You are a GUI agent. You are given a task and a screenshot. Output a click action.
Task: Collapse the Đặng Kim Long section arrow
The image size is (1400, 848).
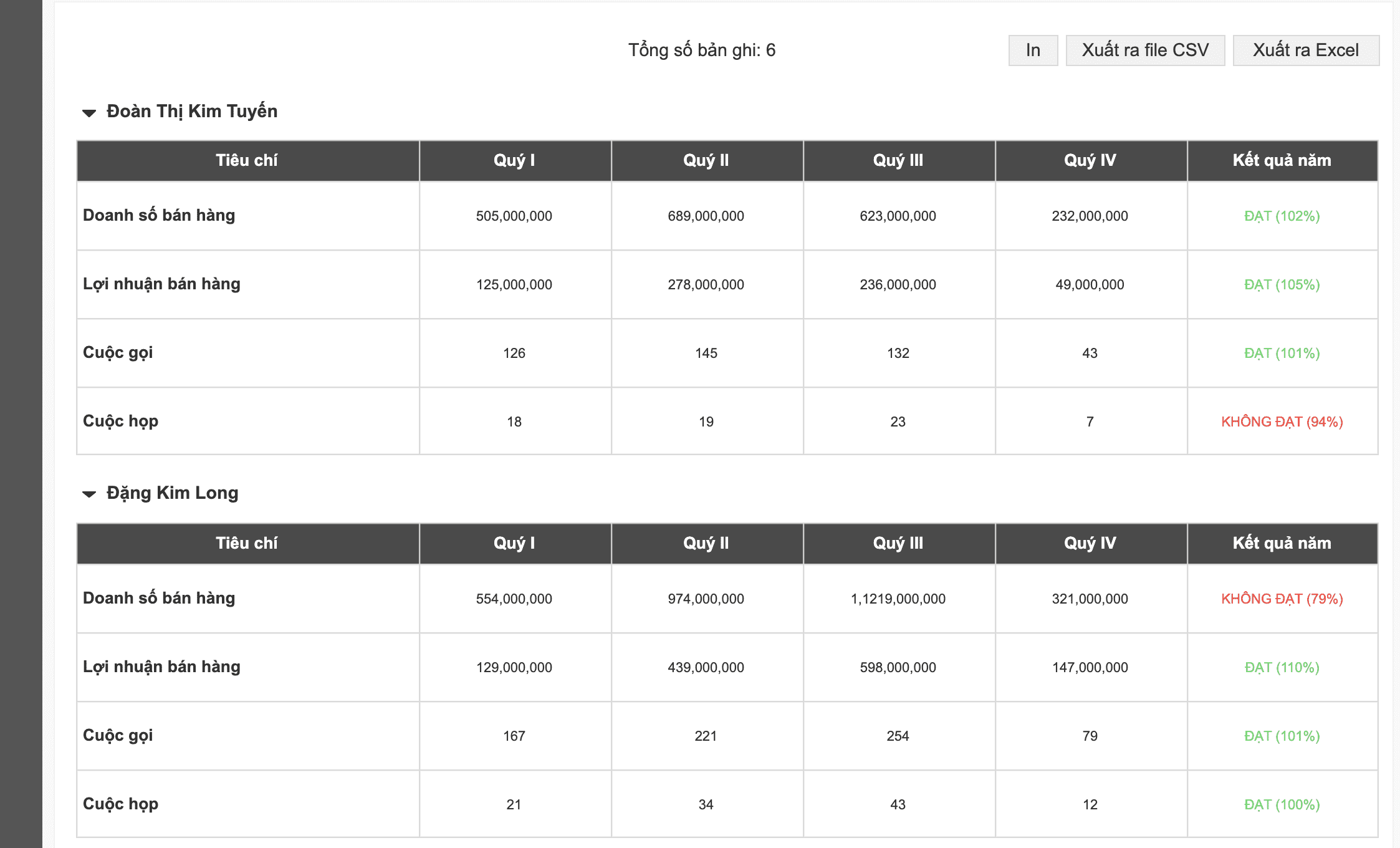pyautogui.click(x=89, y=494)
